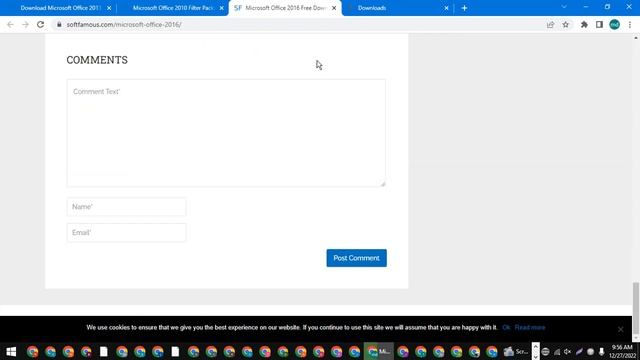Click the page vertical scrollbar thumb
The width and height of the screenshot is (640, 360).
coord(636,308)
